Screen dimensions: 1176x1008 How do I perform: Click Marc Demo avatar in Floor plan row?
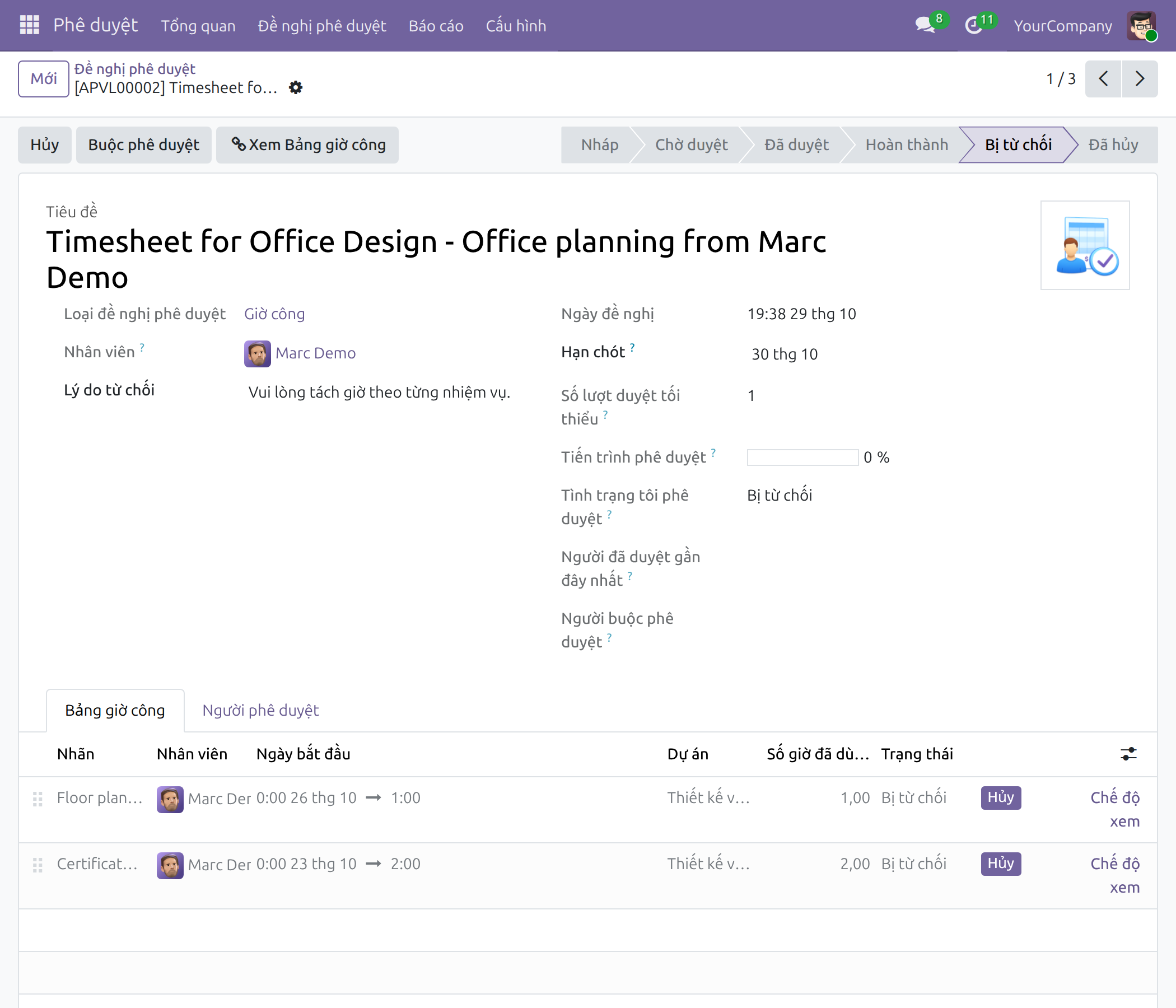click(x=170, y=799)
